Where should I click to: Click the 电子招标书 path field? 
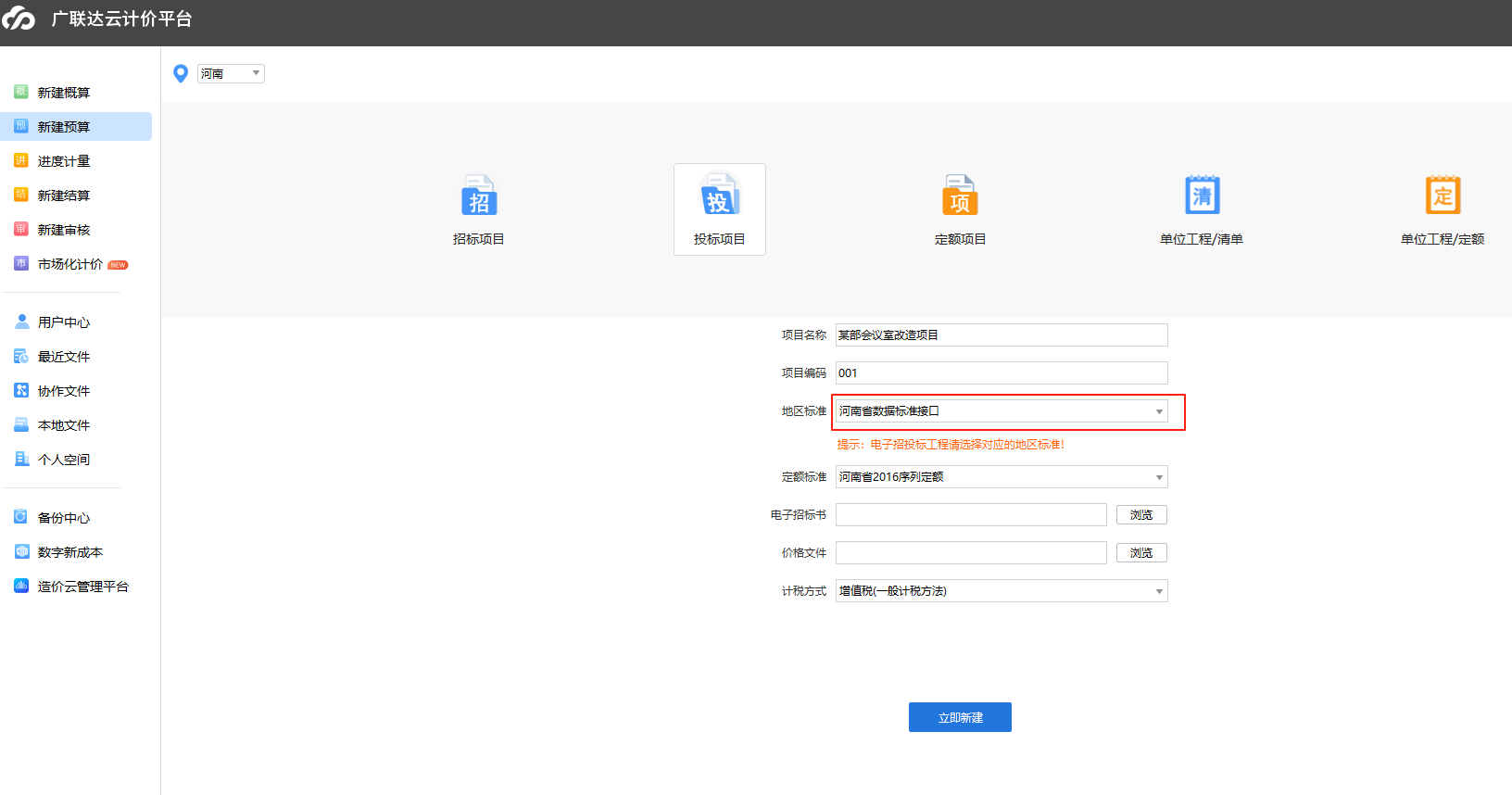tap(971, 515)
